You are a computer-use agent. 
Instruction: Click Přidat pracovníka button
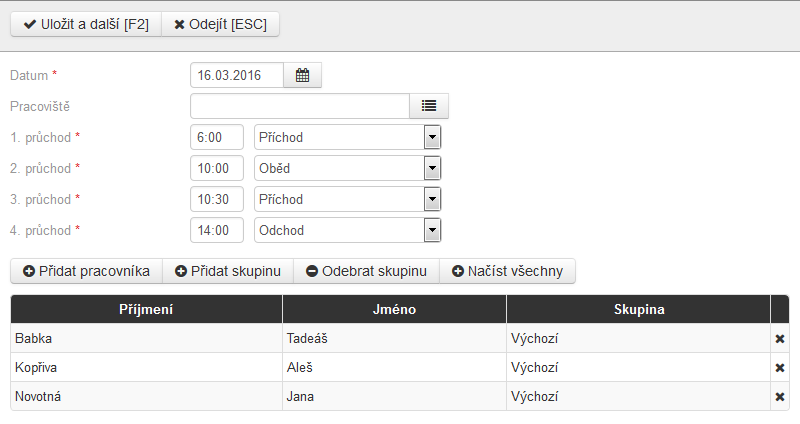pyautogui.click(x=86, y=271)
